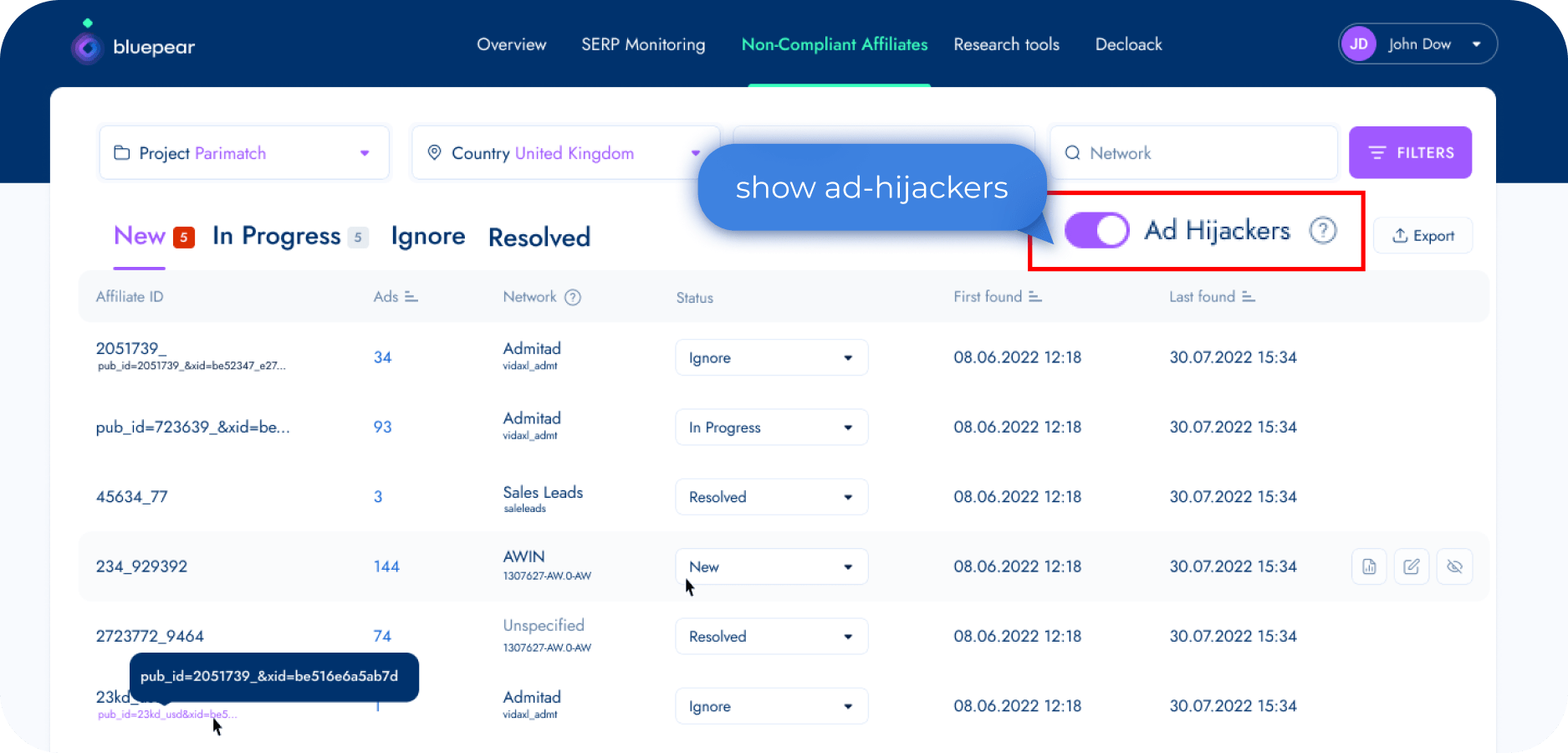Select Non-Compliant Affiliates menu item

[835, 44]
